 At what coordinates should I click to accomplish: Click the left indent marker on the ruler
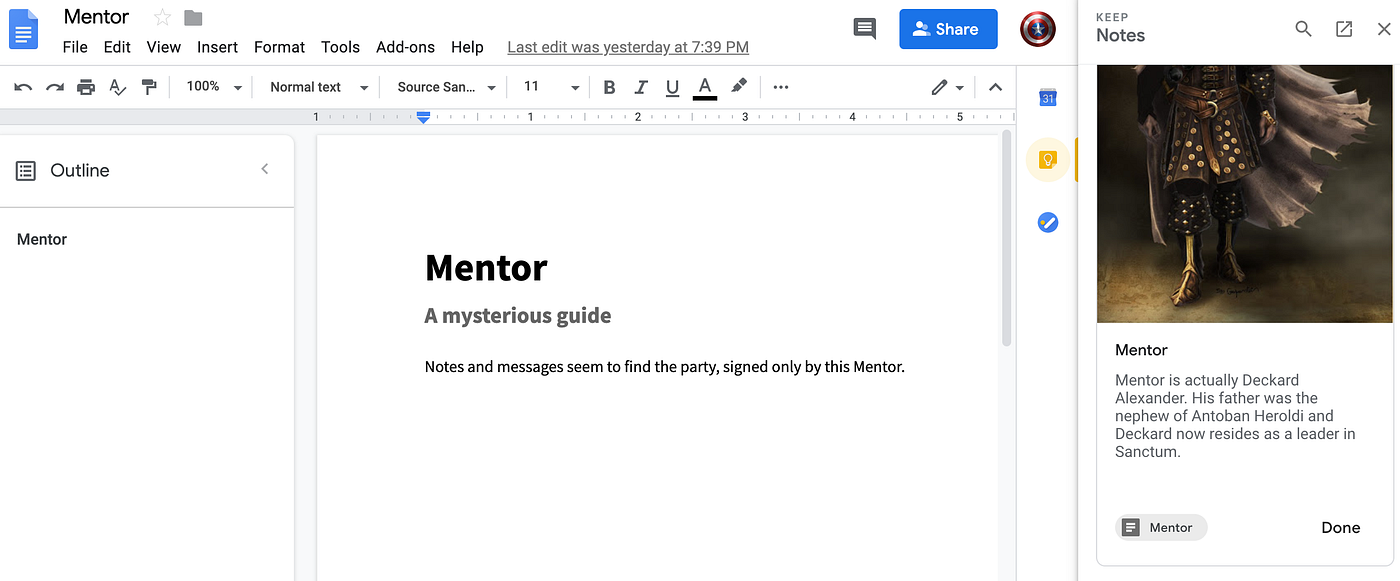tap(424, 117)
